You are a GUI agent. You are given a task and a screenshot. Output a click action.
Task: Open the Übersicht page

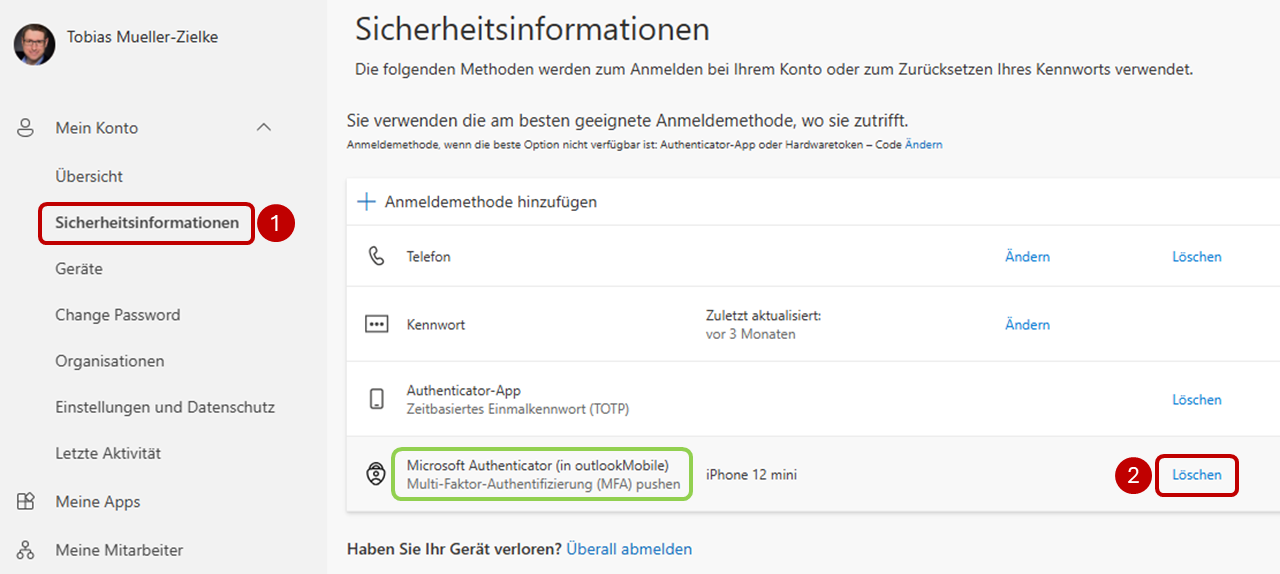point(89,176)
